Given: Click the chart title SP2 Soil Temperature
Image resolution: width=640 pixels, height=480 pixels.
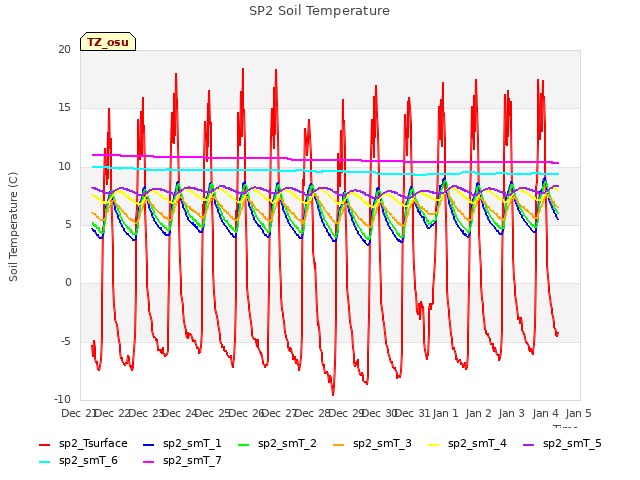Looking at the screenshot, I should (x=319, y=11).
